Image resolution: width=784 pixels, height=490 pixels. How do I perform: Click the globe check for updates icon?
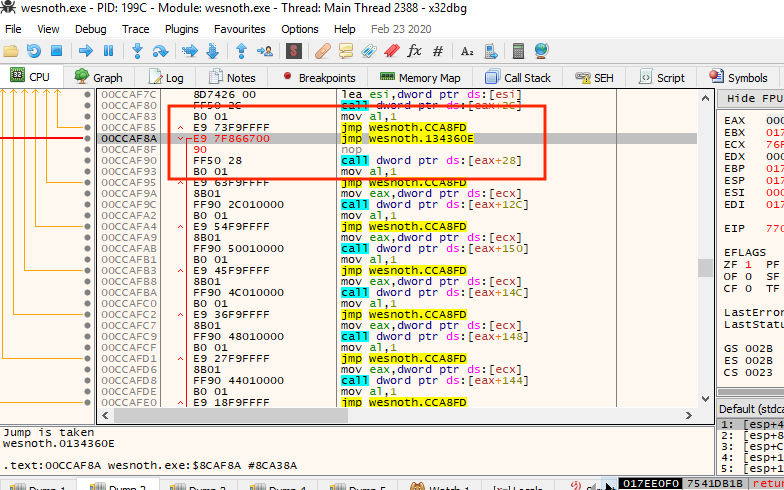pos(542,50)
